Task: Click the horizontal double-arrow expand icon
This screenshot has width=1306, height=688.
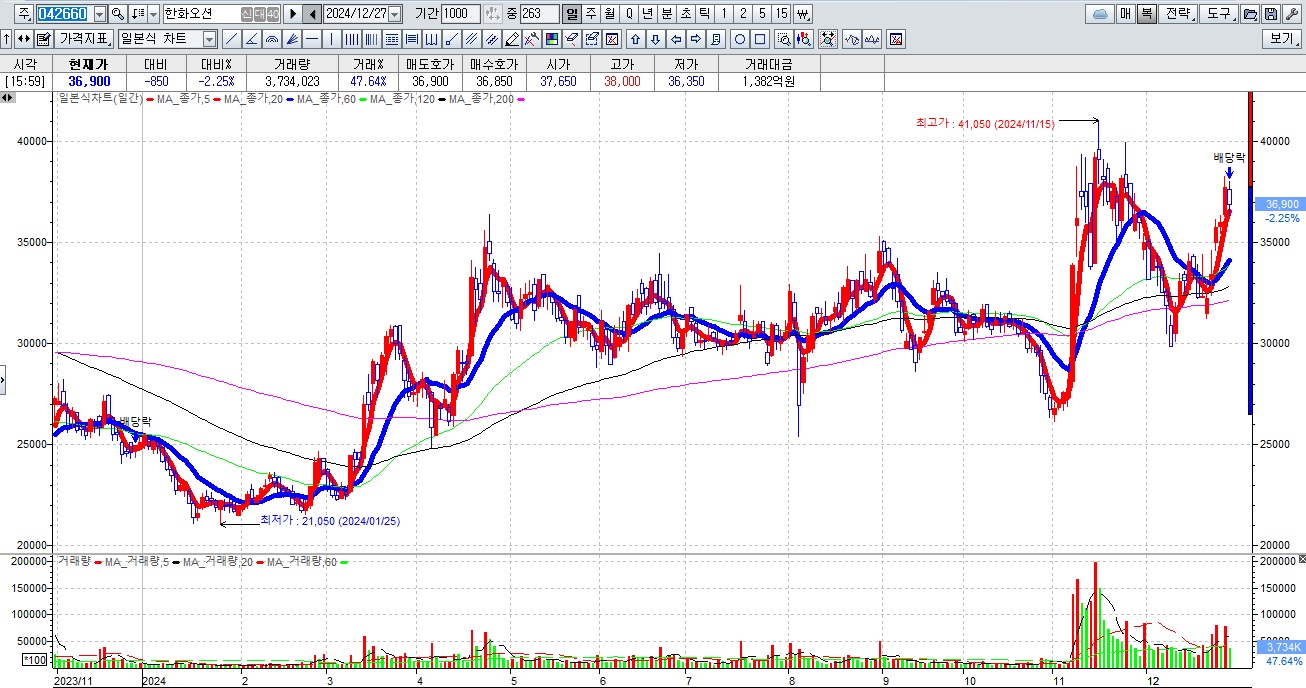Action: [x=24, y=39]
